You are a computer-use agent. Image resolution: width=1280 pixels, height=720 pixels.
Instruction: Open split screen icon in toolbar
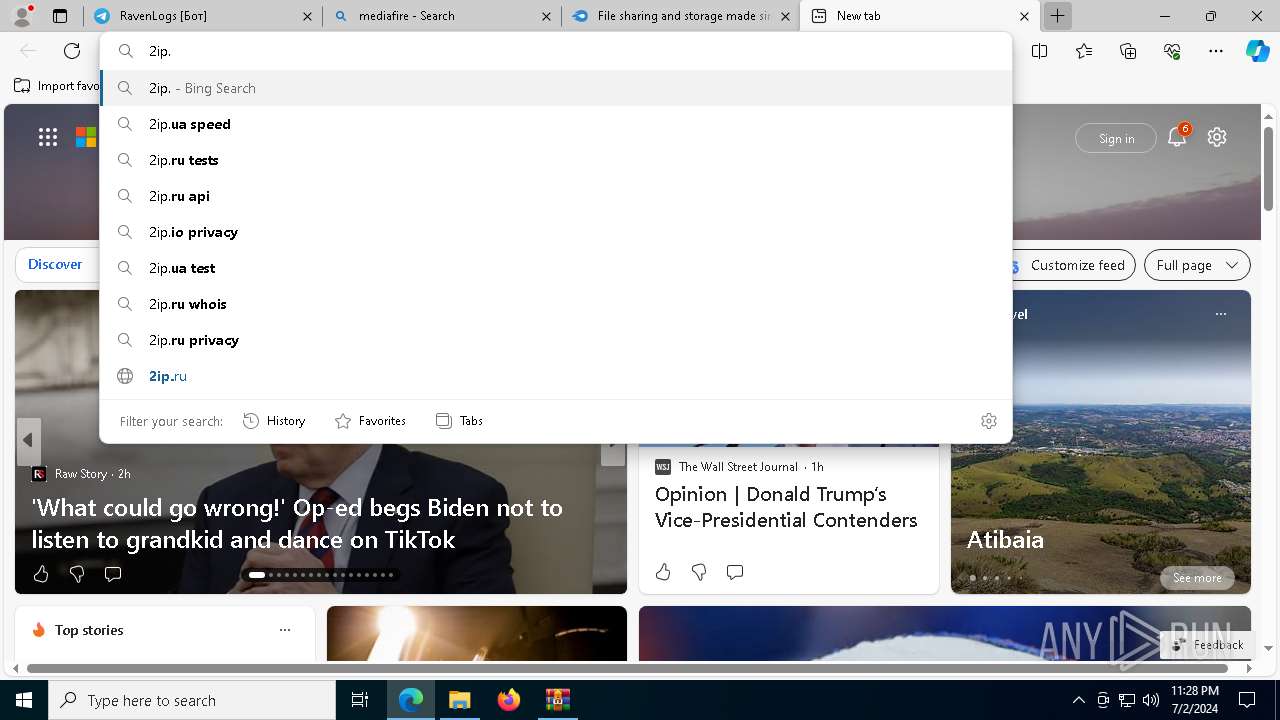[x=1039, y=51]
